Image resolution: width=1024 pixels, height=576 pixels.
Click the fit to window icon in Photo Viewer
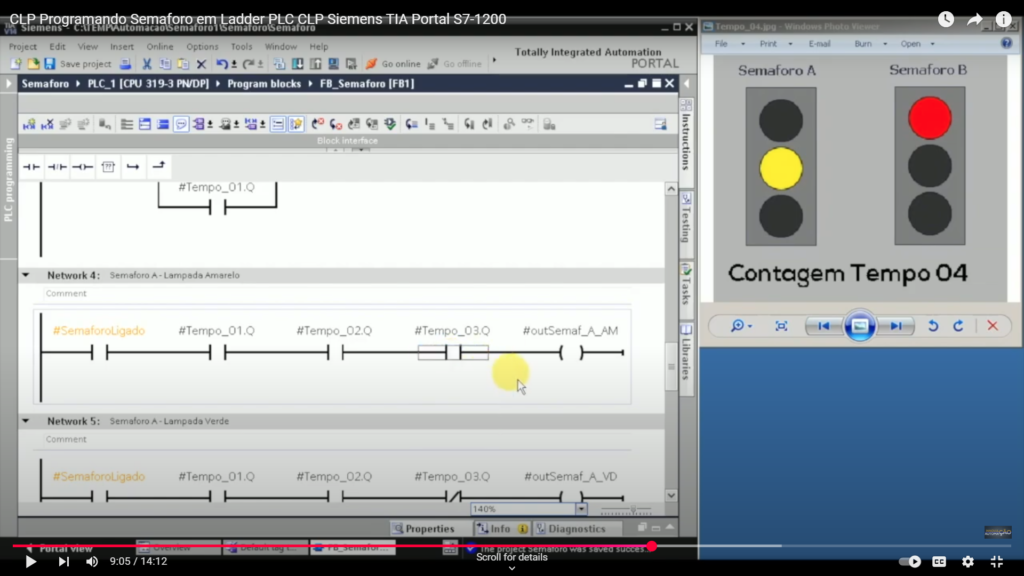(x=781, y=326)
